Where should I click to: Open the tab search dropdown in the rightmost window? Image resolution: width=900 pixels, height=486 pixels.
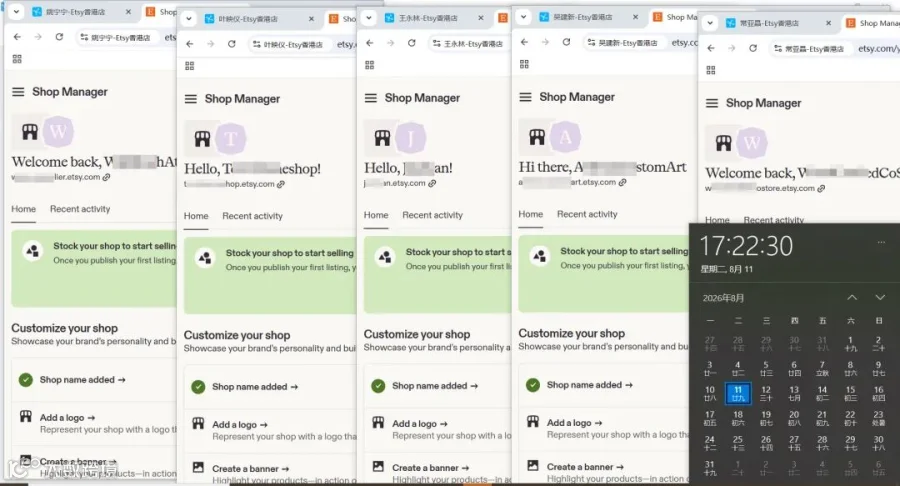tap(709, 23)
